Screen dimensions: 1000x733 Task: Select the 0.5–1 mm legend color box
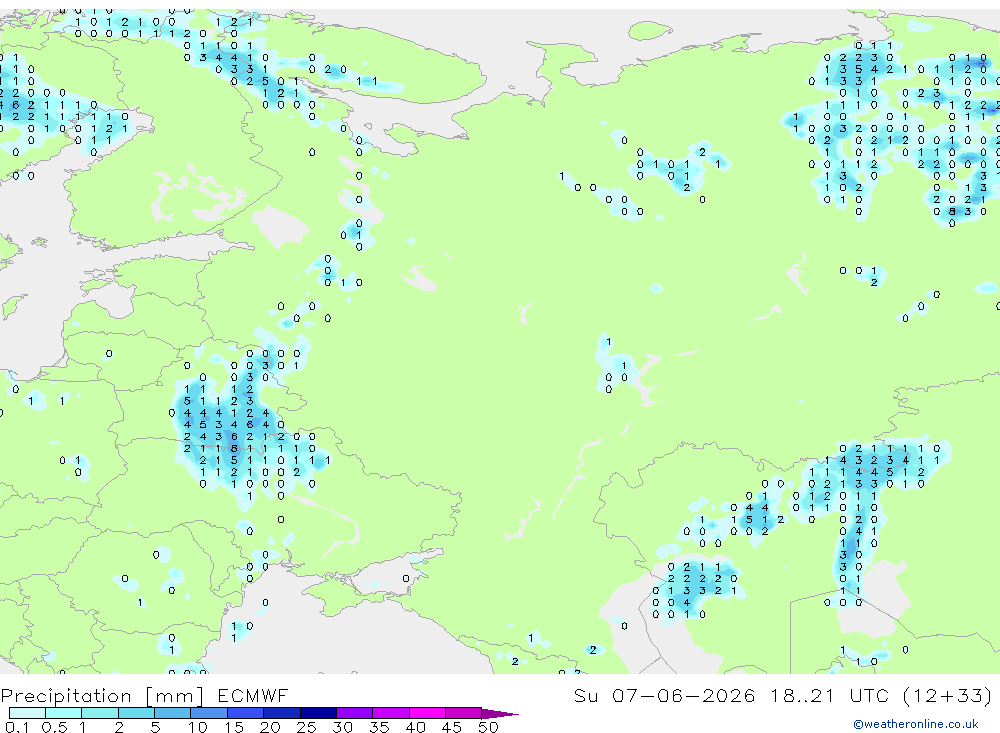click(x=64, y=713)
